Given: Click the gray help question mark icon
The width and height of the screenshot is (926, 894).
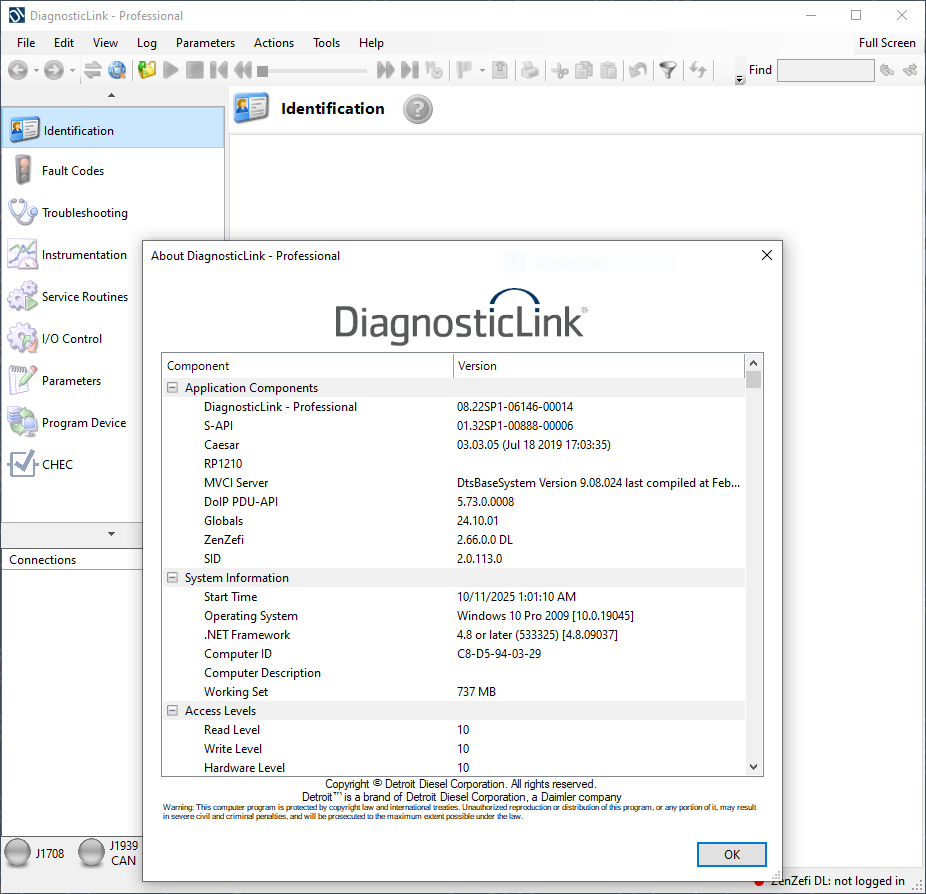Looking at the screenshot, I should [x=418, y=109].
